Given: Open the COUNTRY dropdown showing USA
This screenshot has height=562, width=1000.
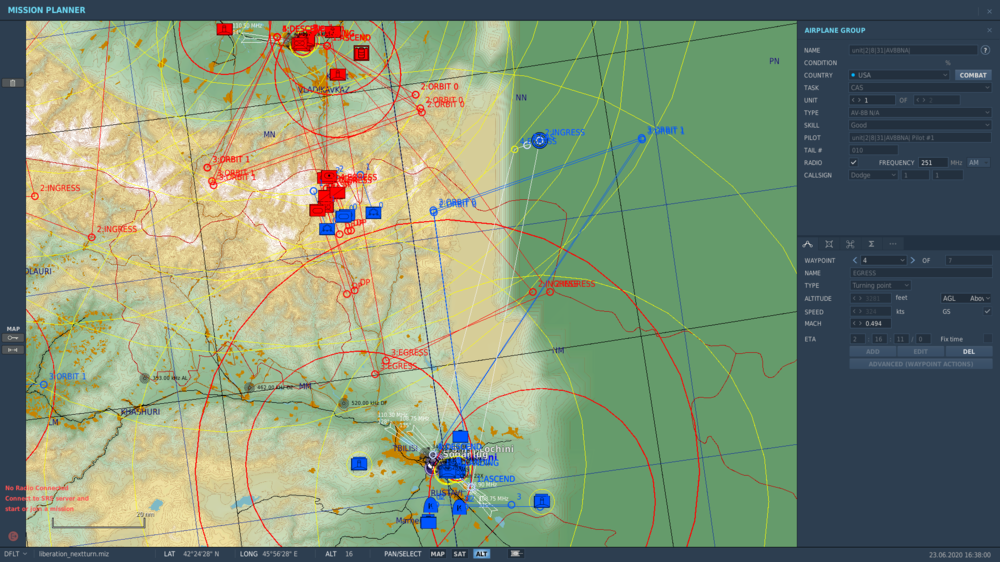Looking at the screenshot, I should [x=899, y=75].
